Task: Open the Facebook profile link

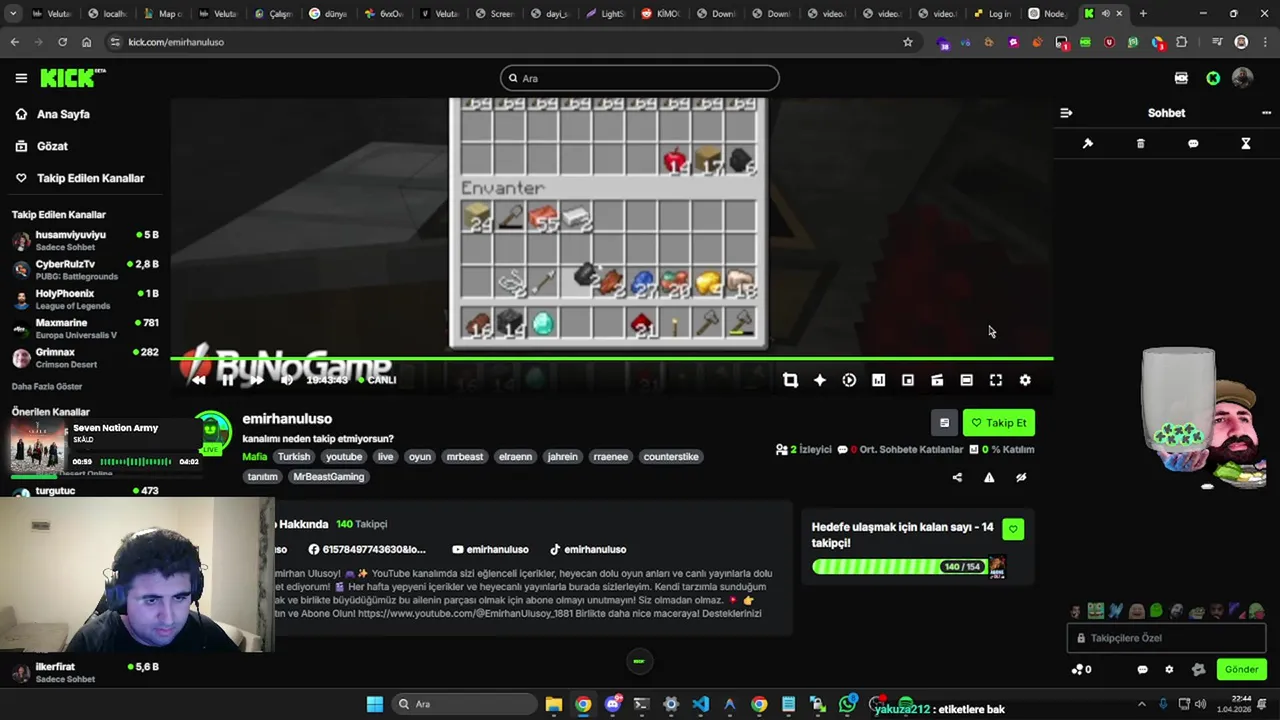Action: pyautogui.click(x=367, y=549)
